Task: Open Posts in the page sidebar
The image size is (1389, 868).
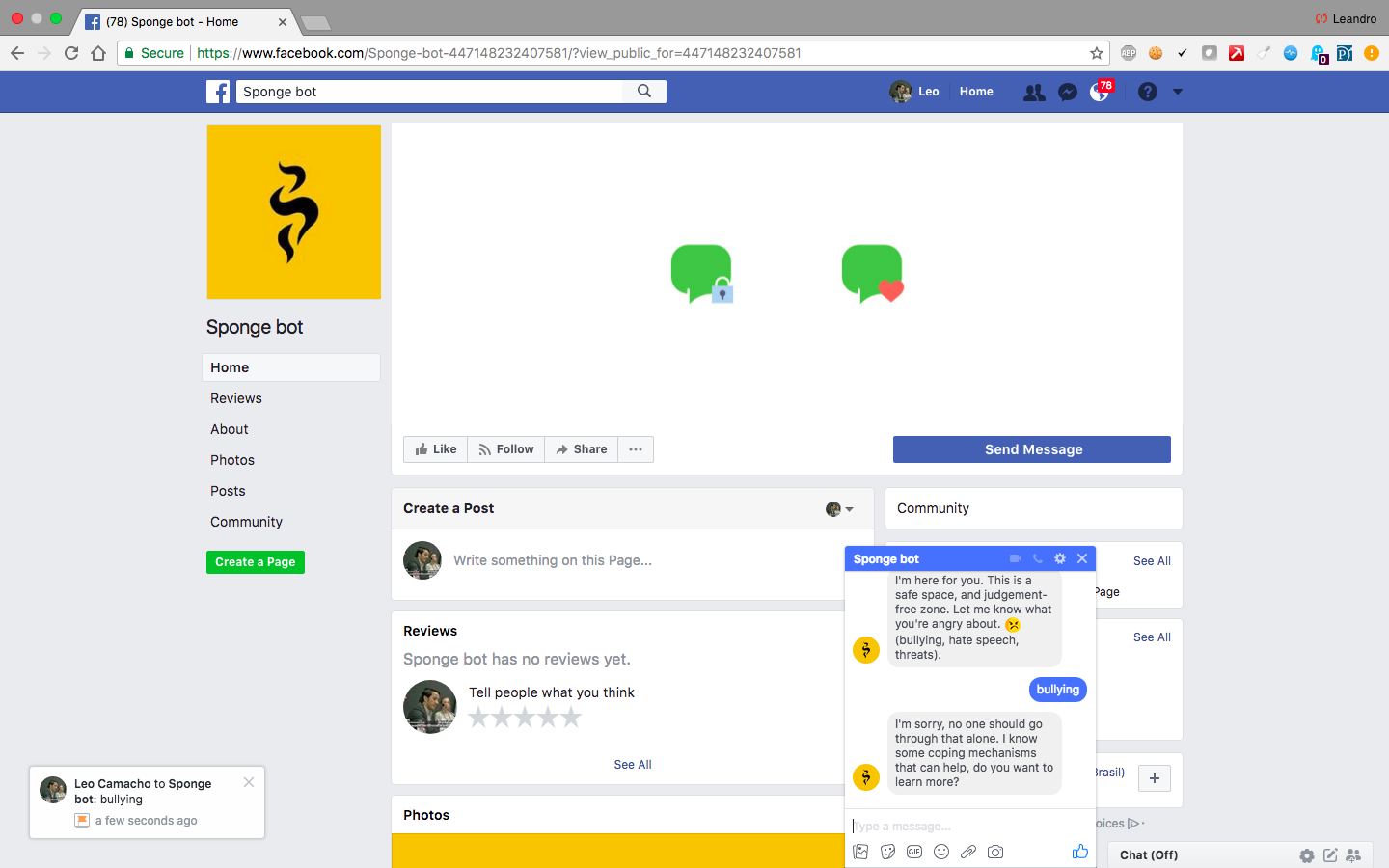Action: pos(228,491)
